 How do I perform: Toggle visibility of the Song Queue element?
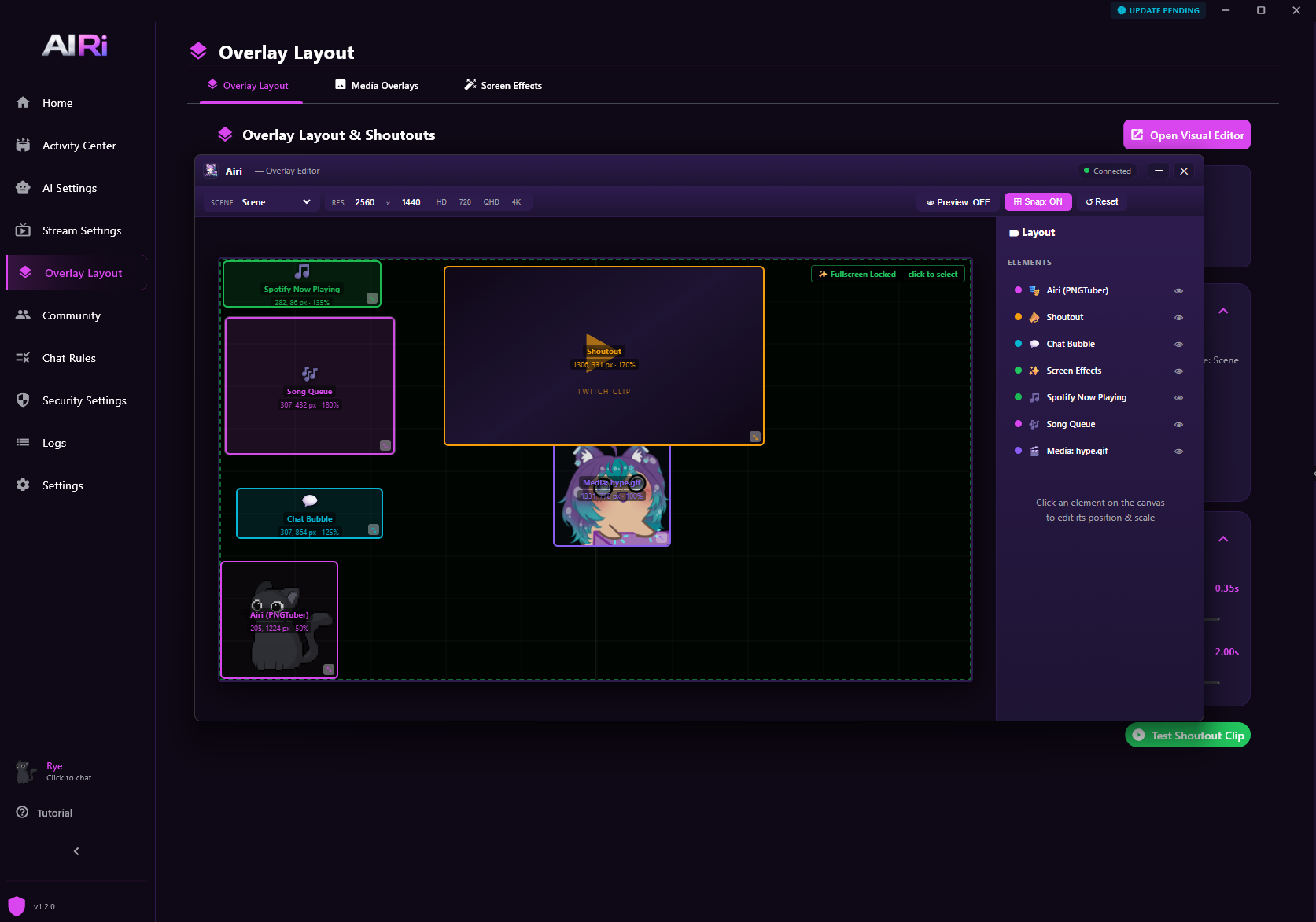[1178, 424]
